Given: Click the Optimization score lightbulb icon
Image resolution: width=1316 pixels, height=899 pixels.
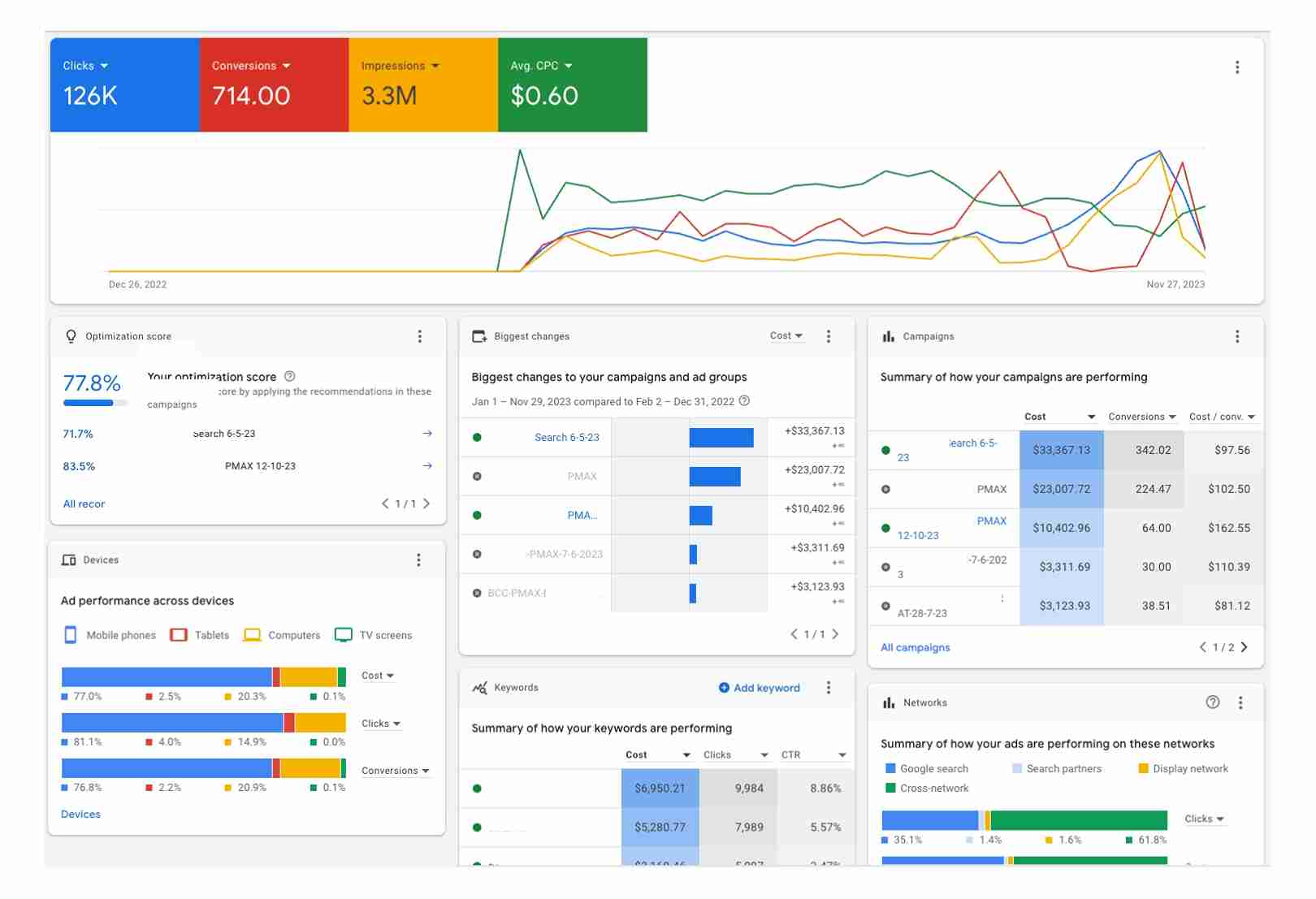Looking at the screenshot, I should (x=71, y=335).
